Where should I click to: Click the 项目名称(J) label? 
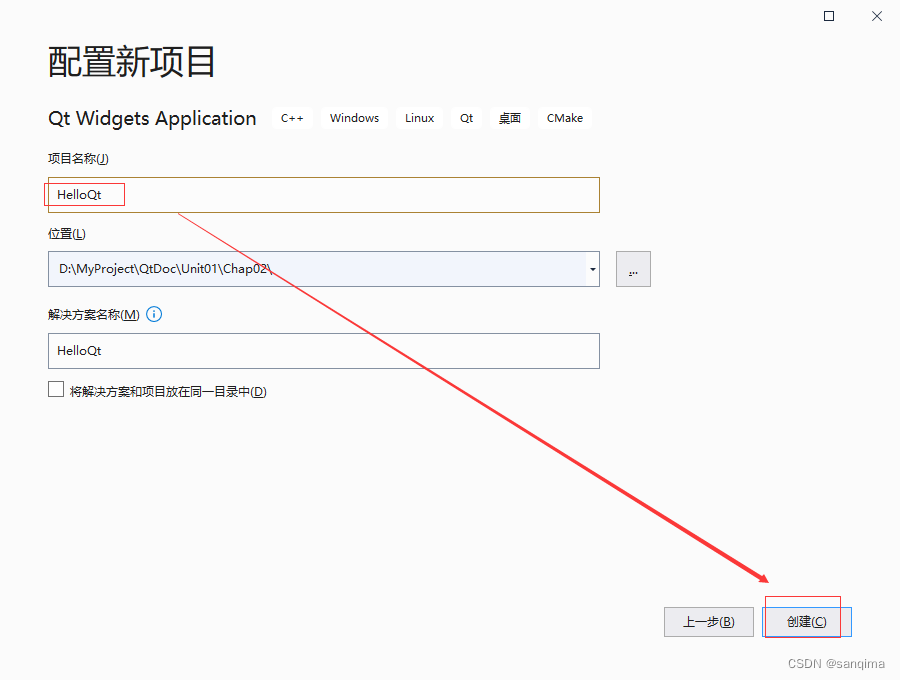click(x=78, y=158)
